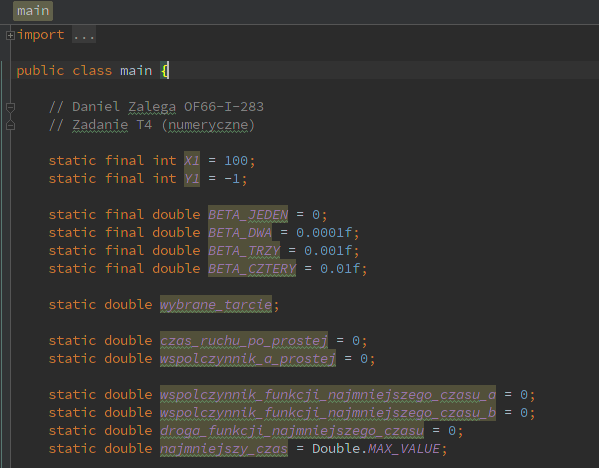
Task: Click the najmniejszy_czas variable
Action: click(224, 449)
